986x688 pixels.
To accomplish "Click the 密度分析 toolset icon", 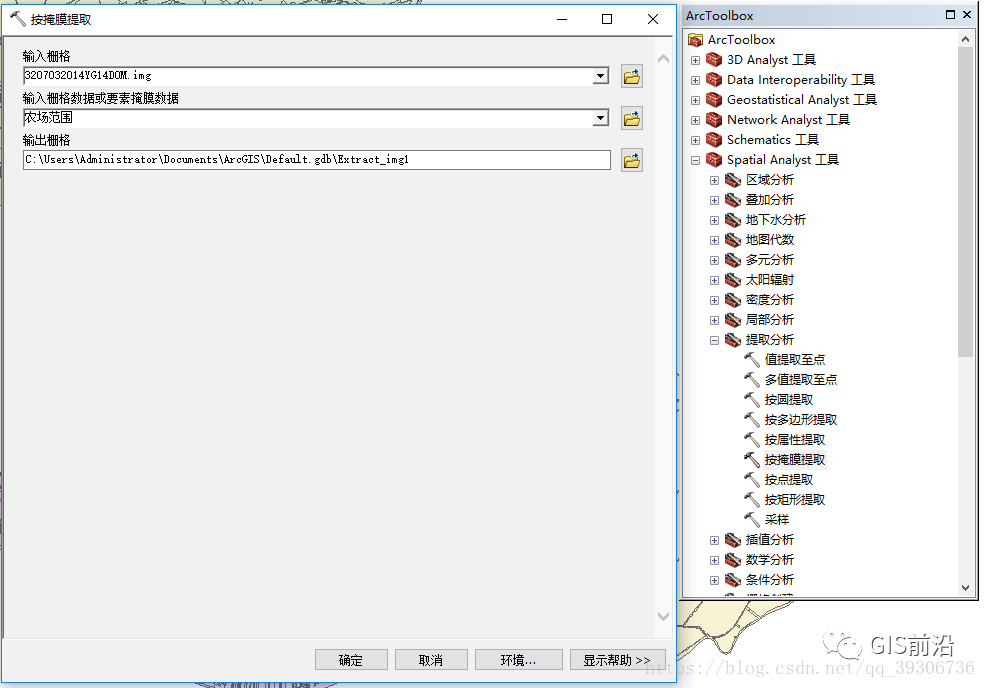I will [x=733, y=300].
